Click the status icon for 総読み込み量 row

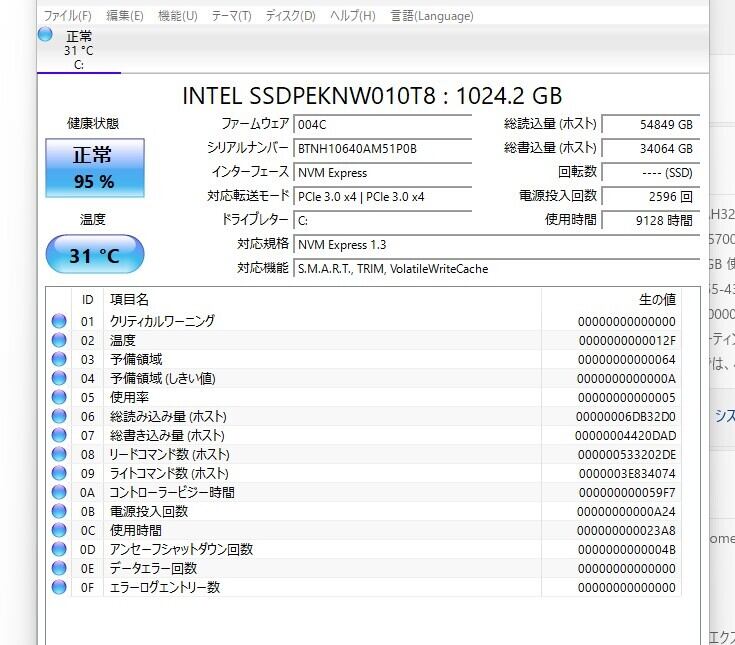[59, 416]
